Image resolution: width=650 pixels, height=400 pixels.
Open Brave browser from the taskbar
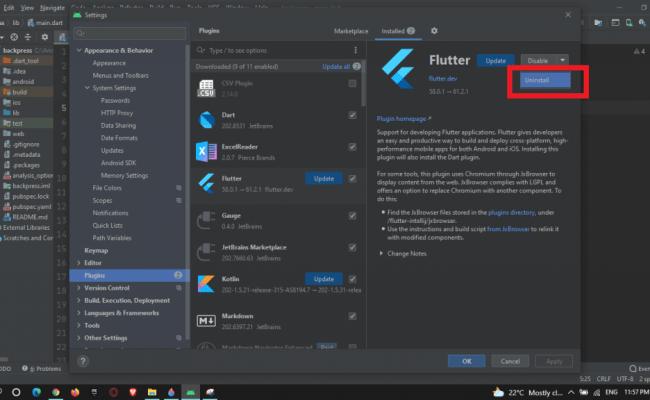click(x=133, y=392)
